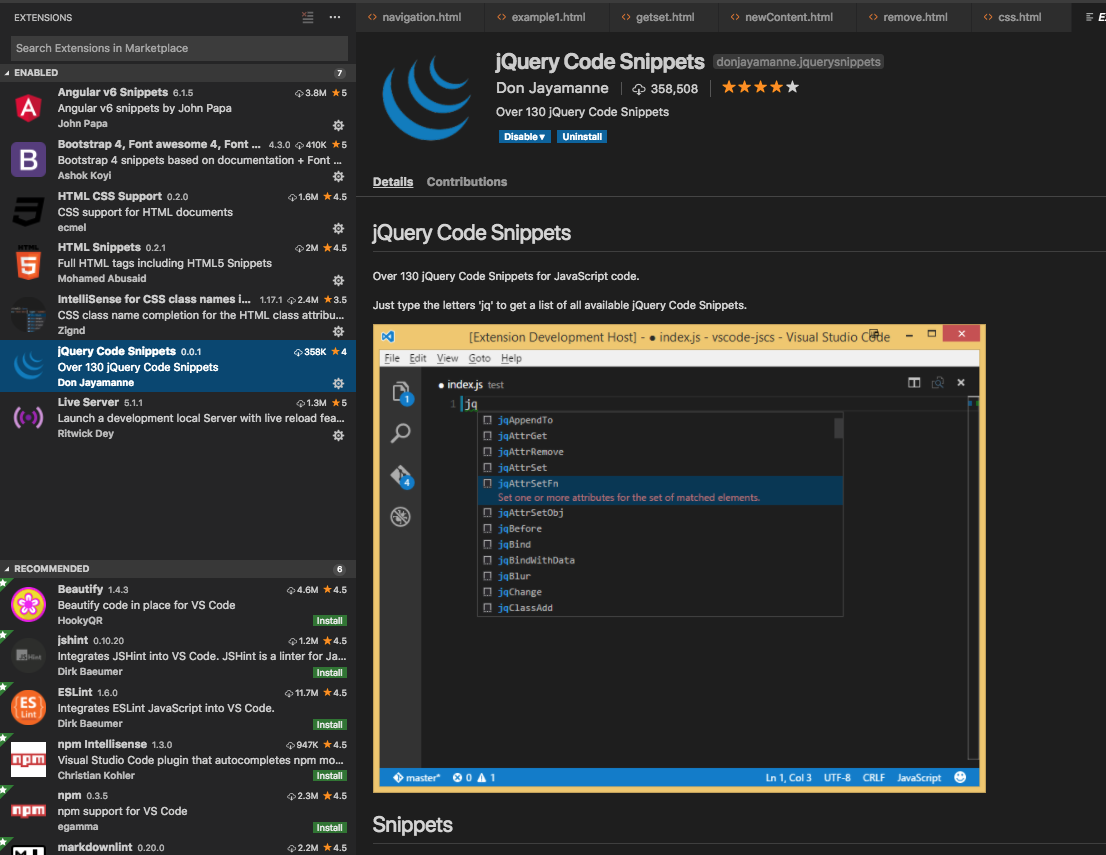Click the Angular v6 Snippets logo icon

pos(28,108)
